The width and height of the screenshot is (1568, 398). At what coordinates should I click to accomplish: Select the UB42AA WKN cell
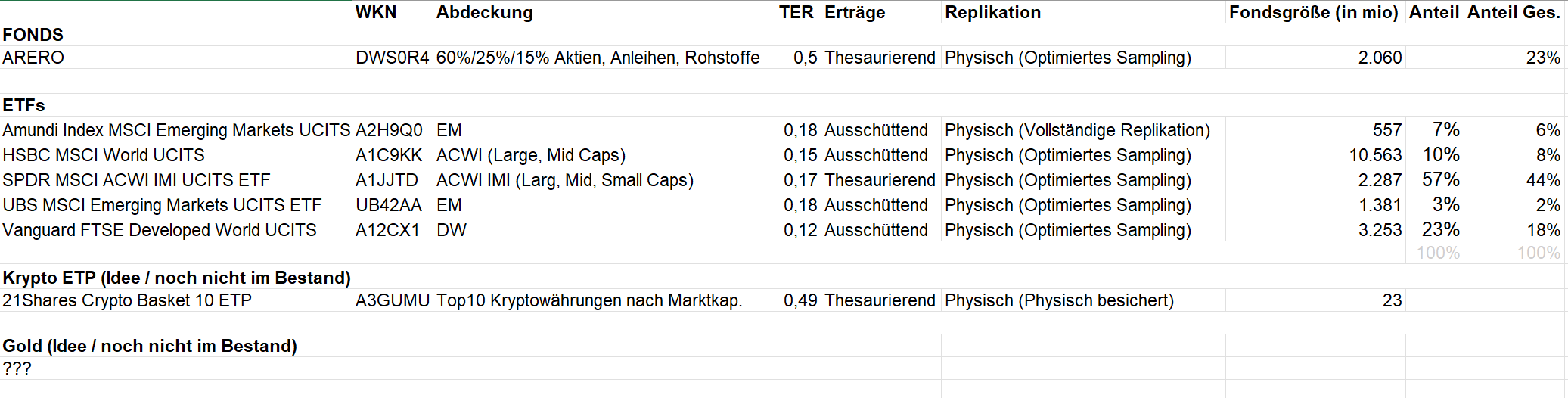click(x=389, y=205)
